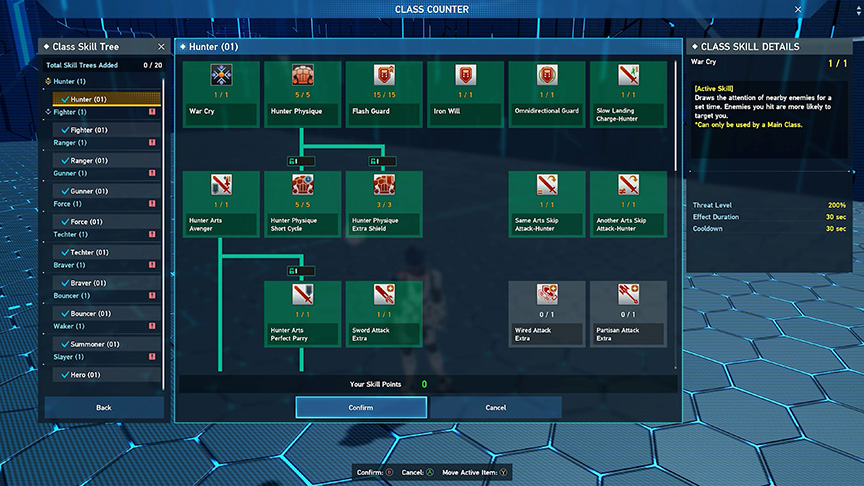The width and height of the screenshot is (864, 486).
Task: Toggle the Fighter (01) skill tree checkmark
Action: point(65,130)
